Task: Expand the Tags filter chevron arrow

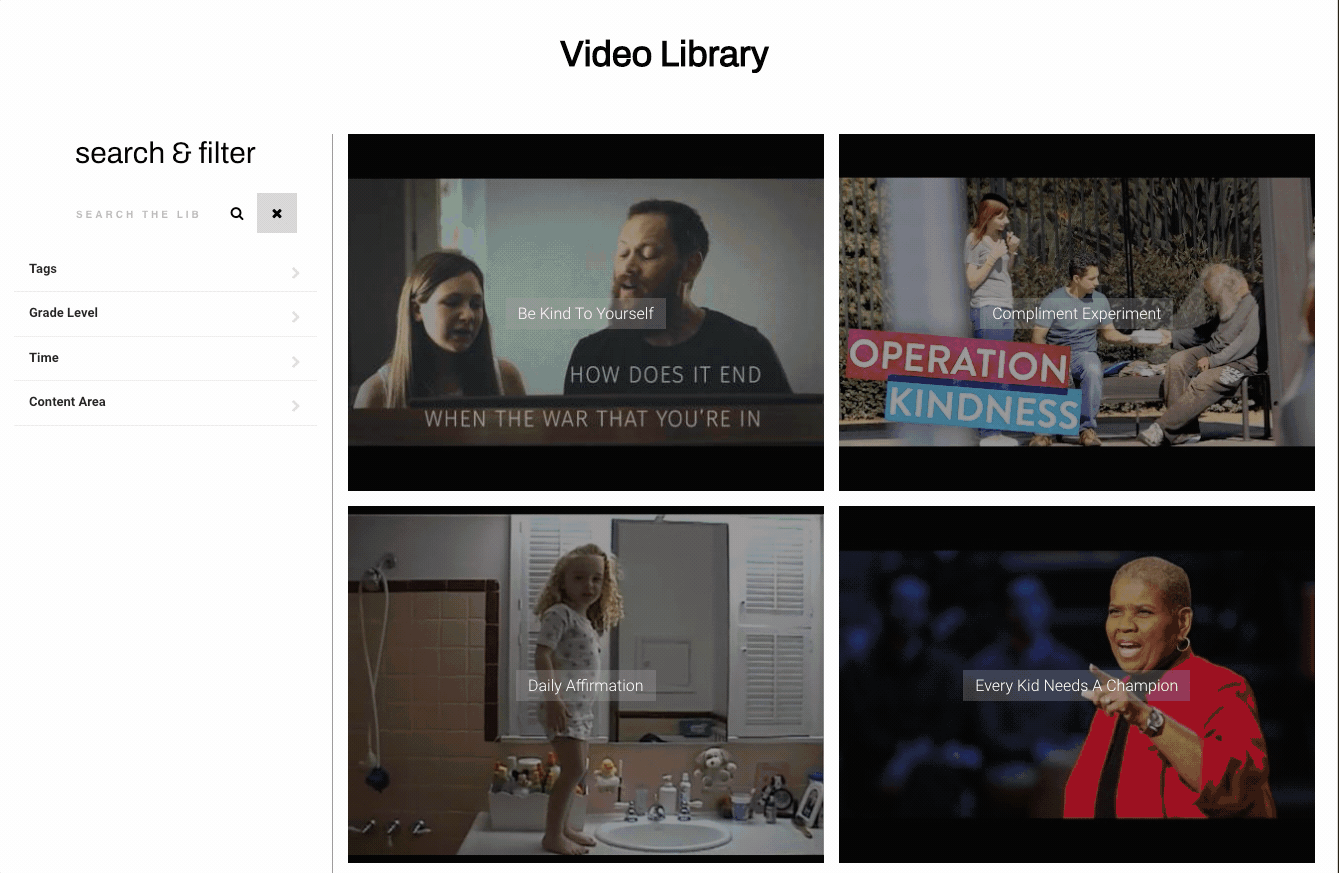Action: 295,273
